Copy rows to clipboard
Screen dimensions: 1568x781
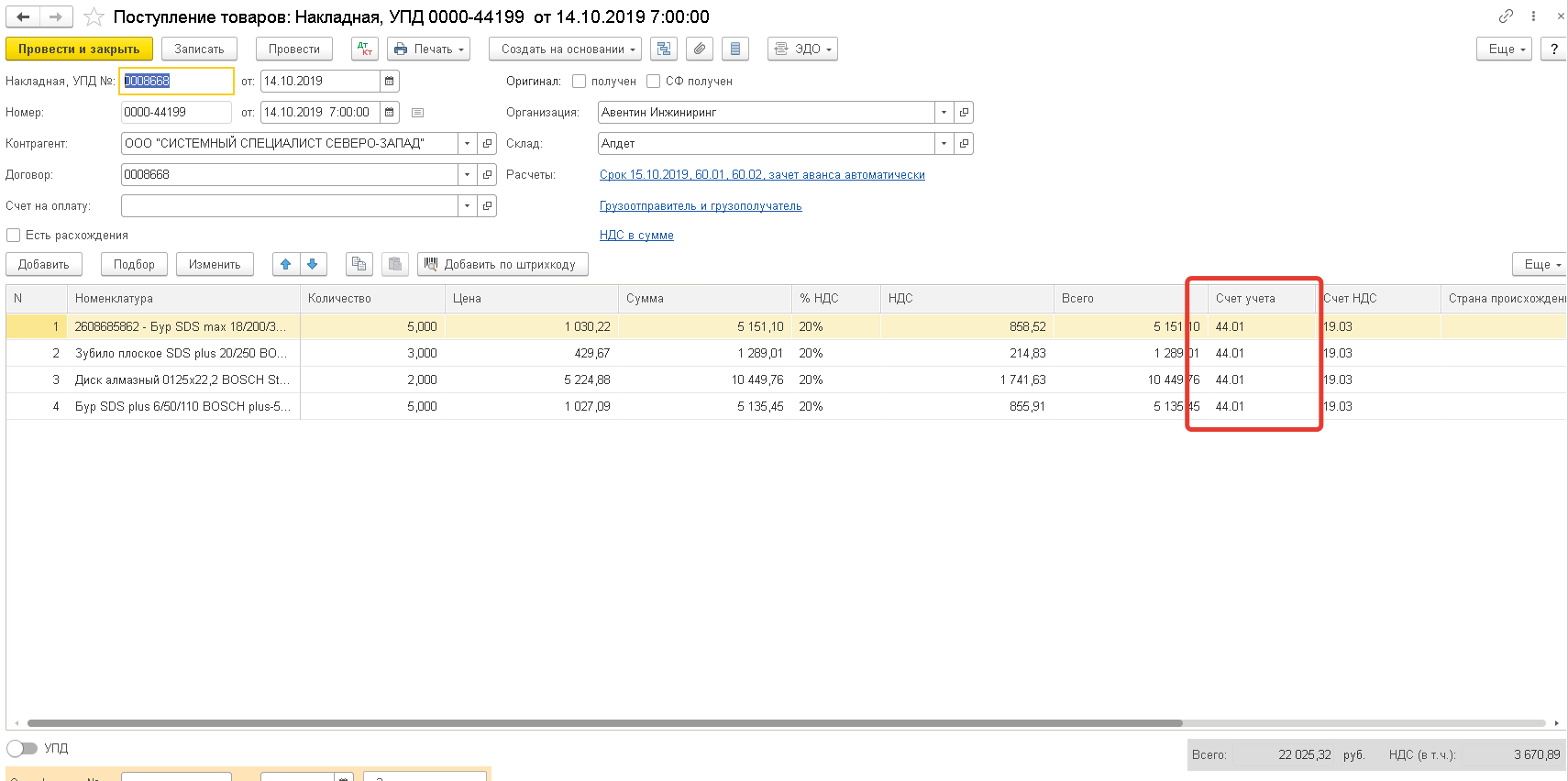click(359, 264)
